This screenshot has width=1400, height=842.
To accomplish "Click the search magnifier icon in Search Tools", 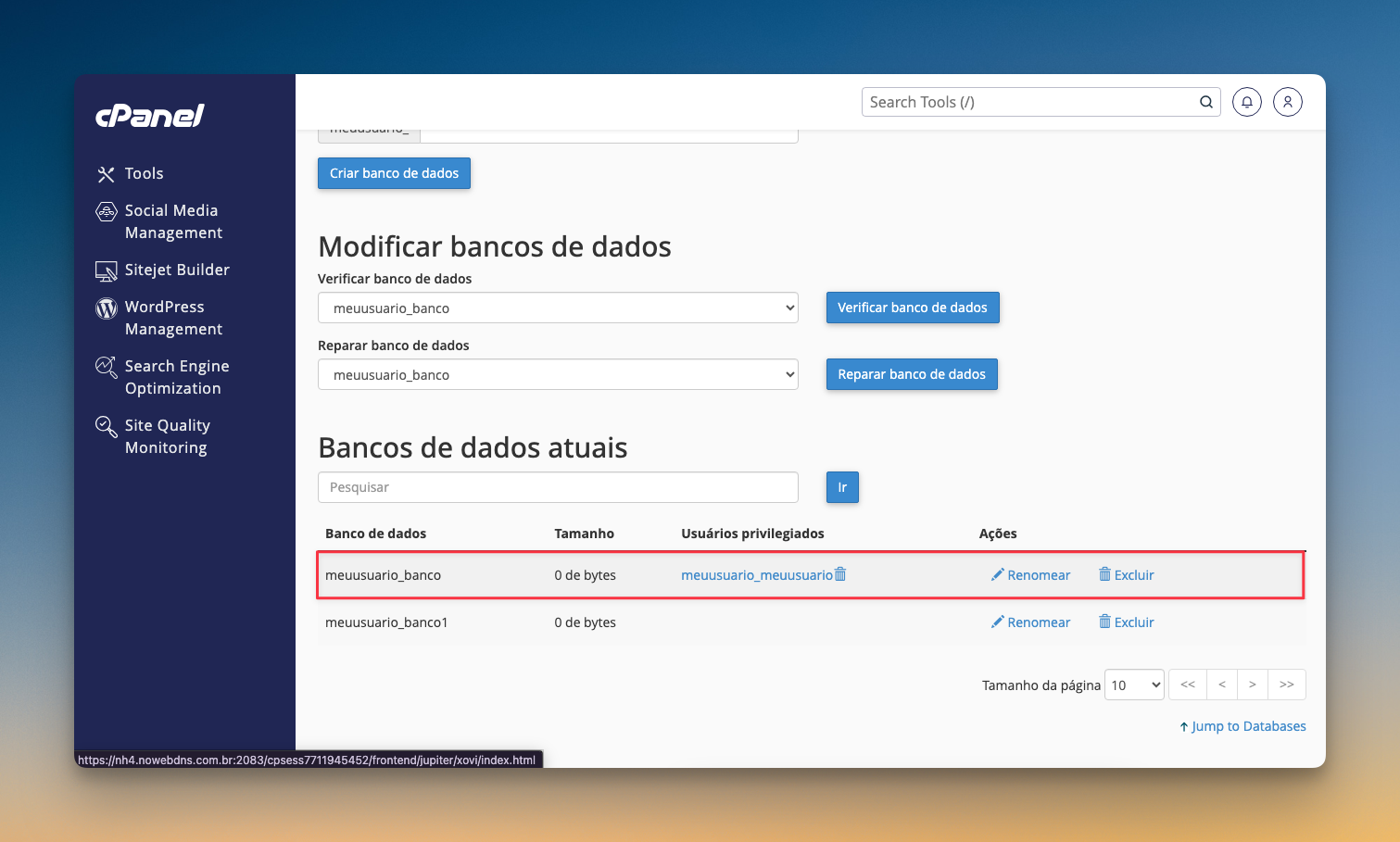I will coord(1205,102).
